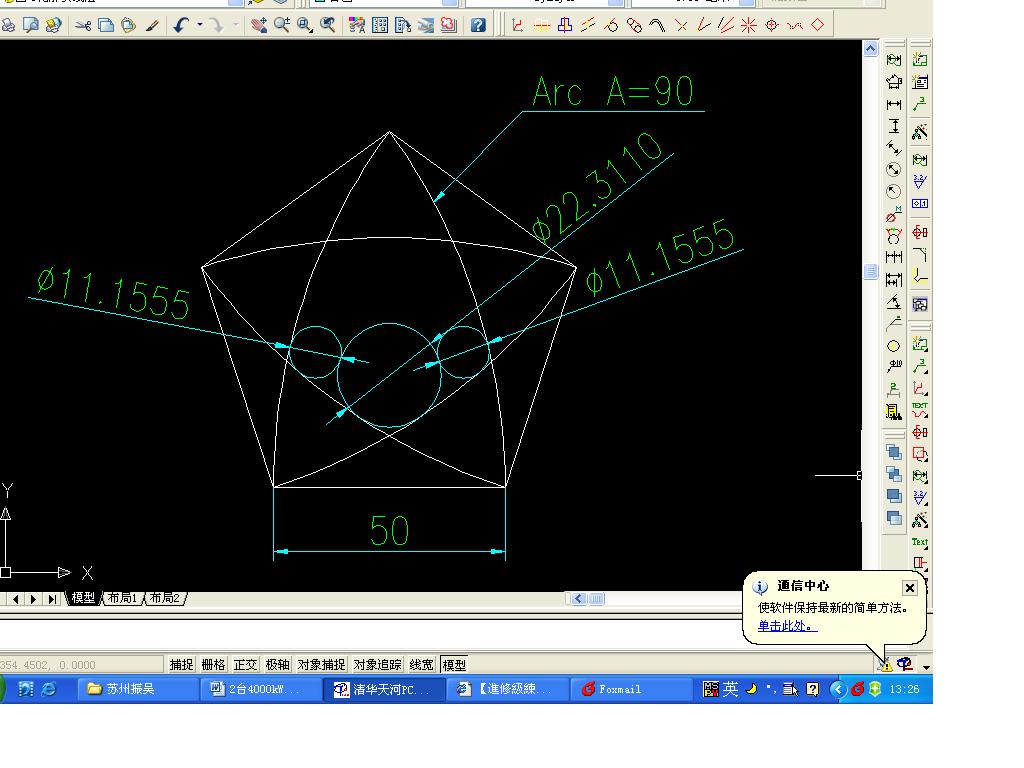Viewport: 1024px width, 768px height.
Task: Open the 進修級練 taskbar window
Action: coord(508,689)
